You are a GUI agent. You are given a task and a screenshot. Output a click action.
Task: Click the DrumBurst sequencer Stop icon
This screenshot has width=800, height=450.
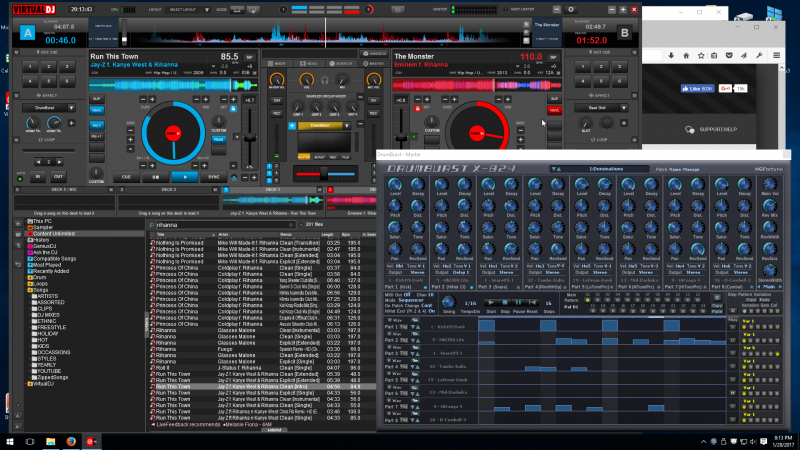coord(505,303)
